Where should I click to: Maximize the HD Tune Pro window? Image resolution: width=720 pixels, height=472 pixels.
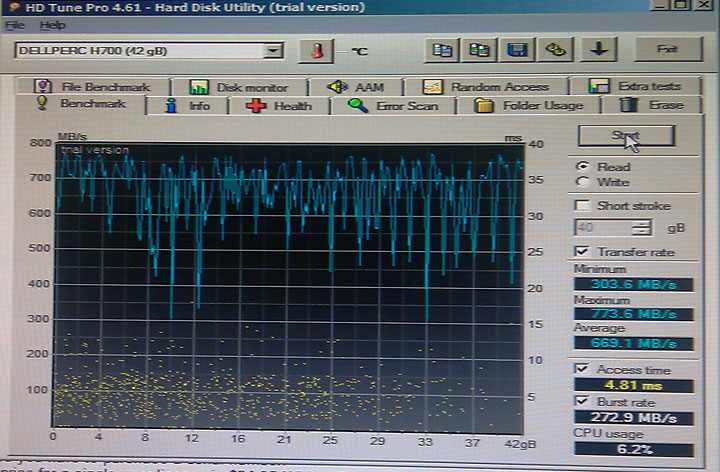point(682,5)
